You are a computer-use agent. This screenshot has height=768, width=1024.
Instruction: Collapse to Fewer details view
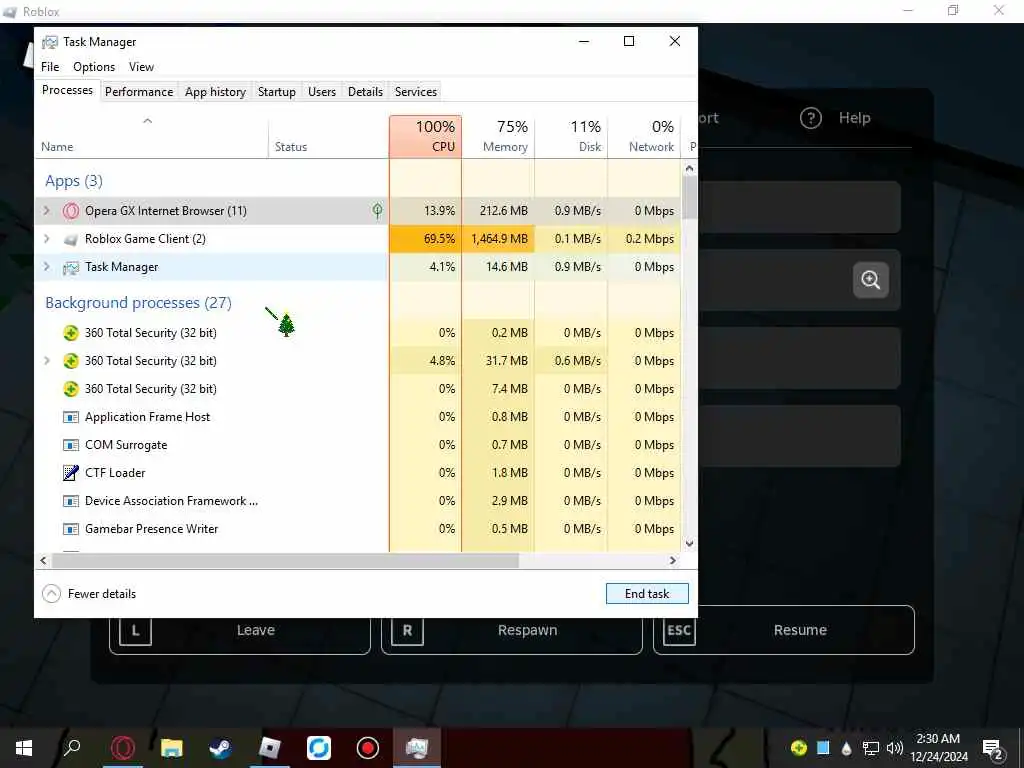[89, 594]
